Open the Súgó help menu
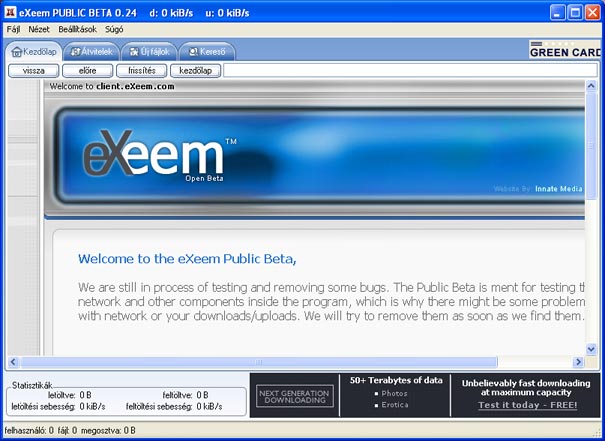The height and width of the screenshot is (441, 605). pyautogui.click(x=114, y=30)
